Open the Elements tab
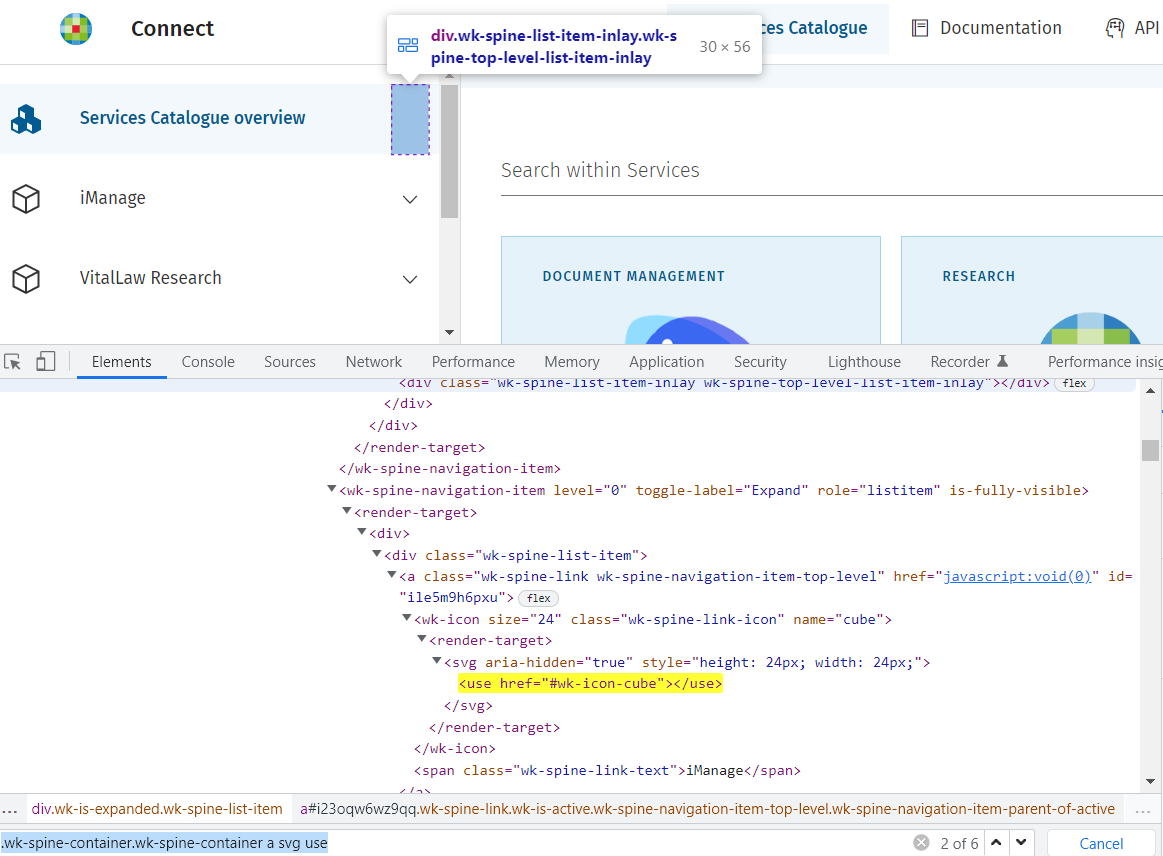Viewport: 1163px width, 856px height. click(122, 362)
